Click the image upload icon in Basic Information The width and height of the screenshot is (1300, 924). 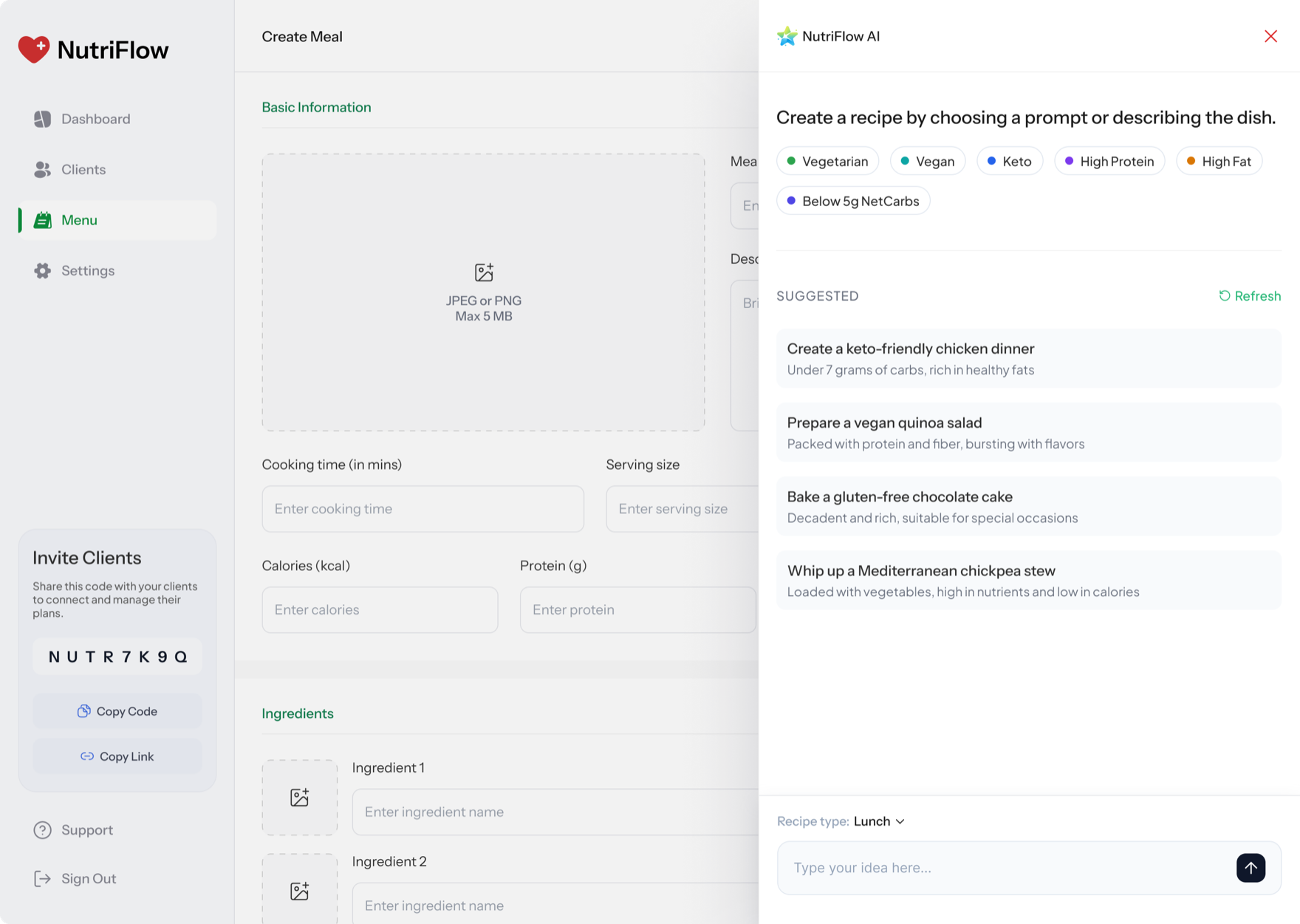pos(484,273)
